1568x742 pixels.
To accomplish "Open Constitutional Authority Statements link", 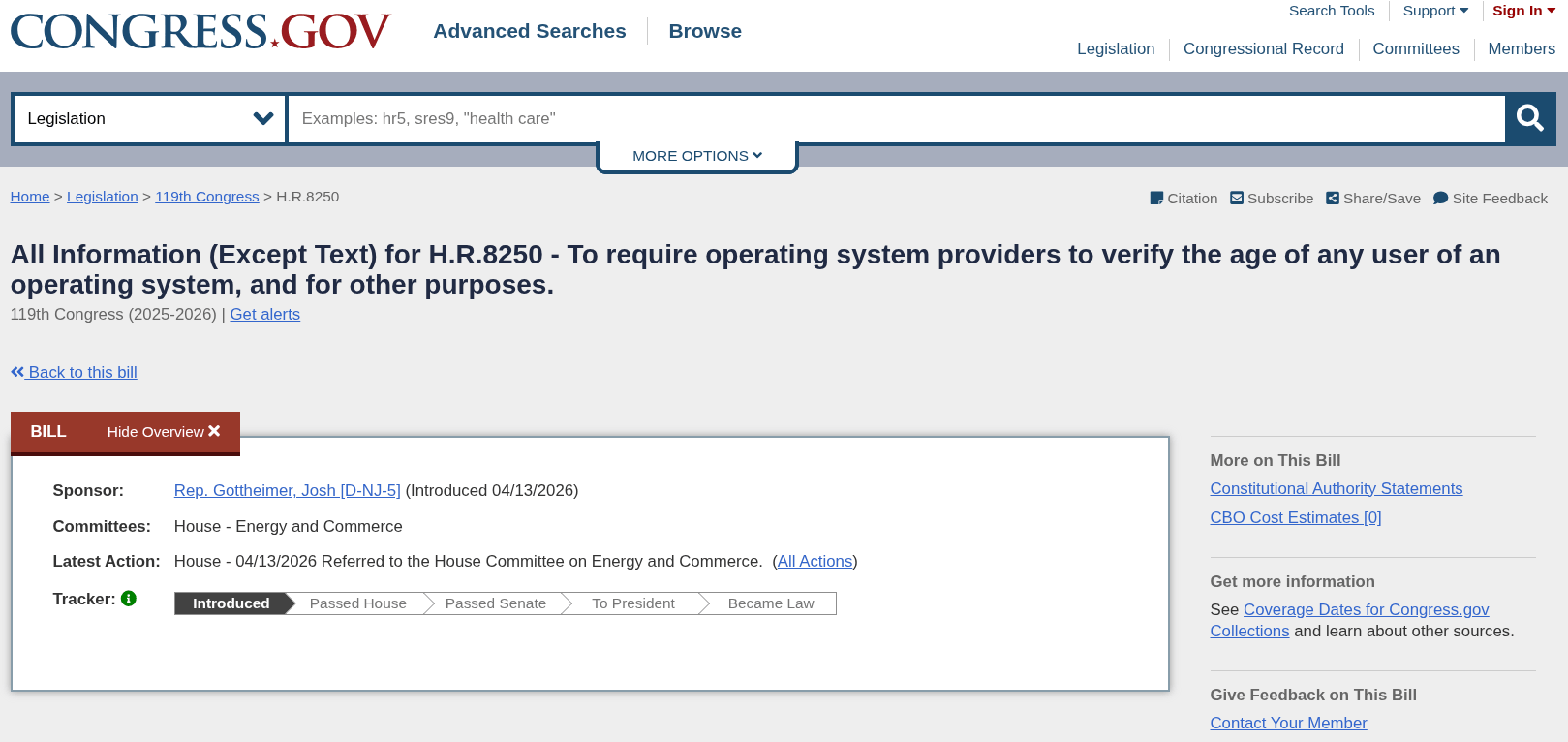I will pyautogui.click(x=1337, y=488).
